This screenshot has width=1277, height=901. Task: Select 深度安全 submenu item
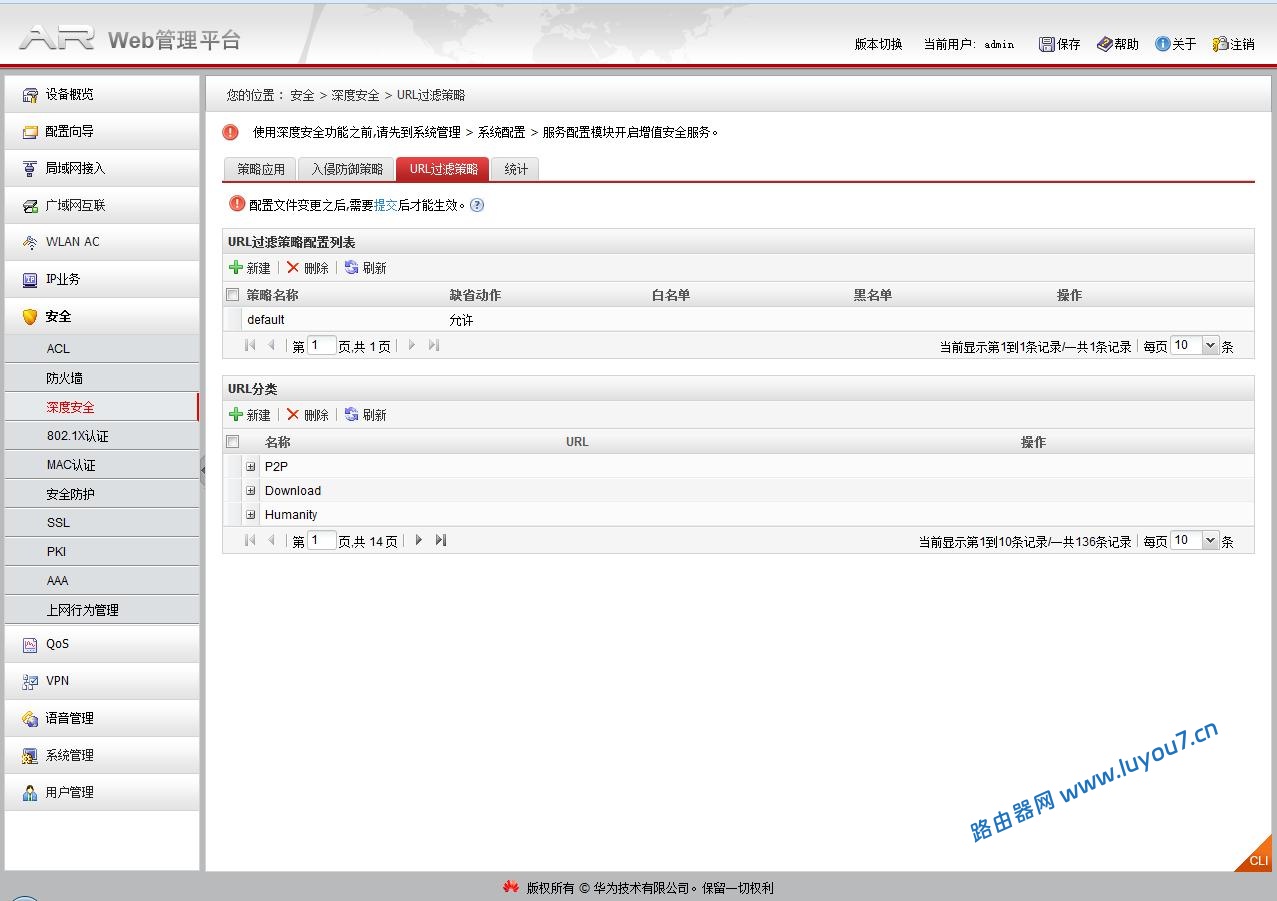(x=101, y=407)
